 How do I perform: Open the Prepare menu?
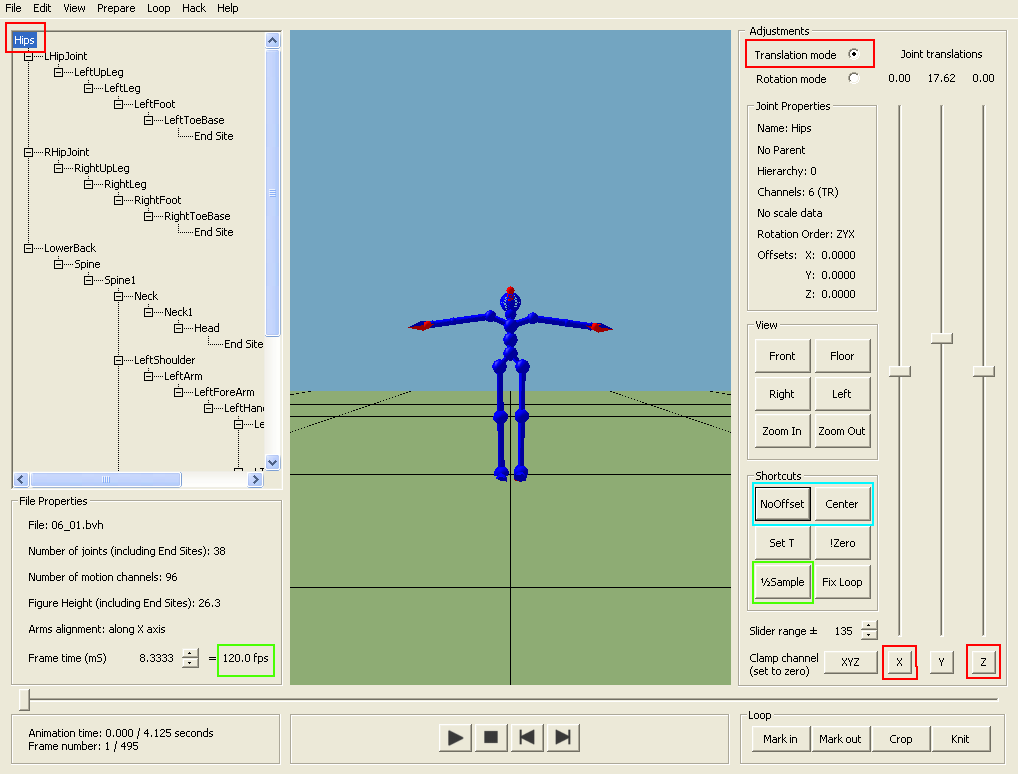116,8
